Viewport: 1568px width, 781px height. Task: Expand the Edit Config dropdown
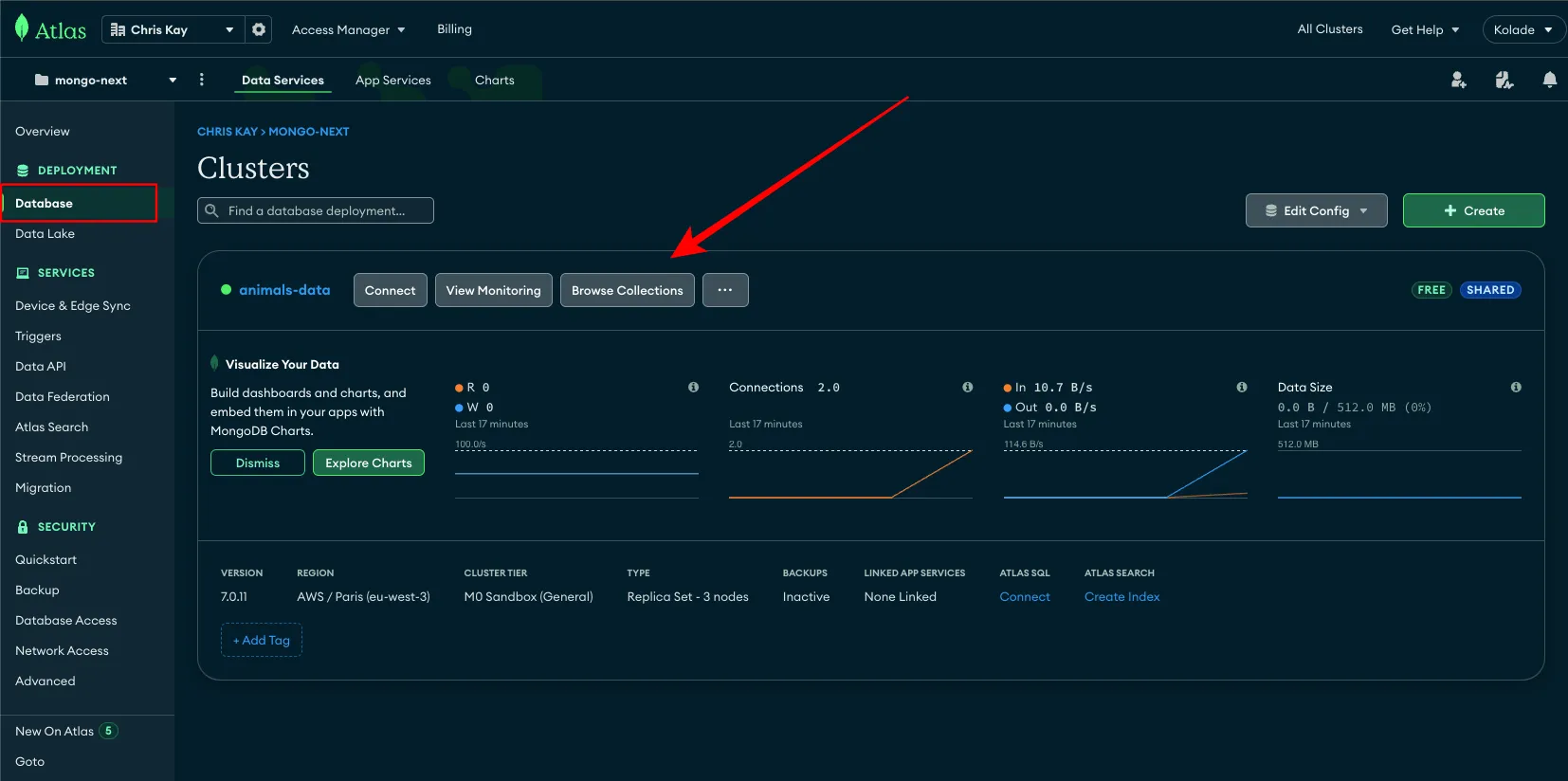[1316, 210]
